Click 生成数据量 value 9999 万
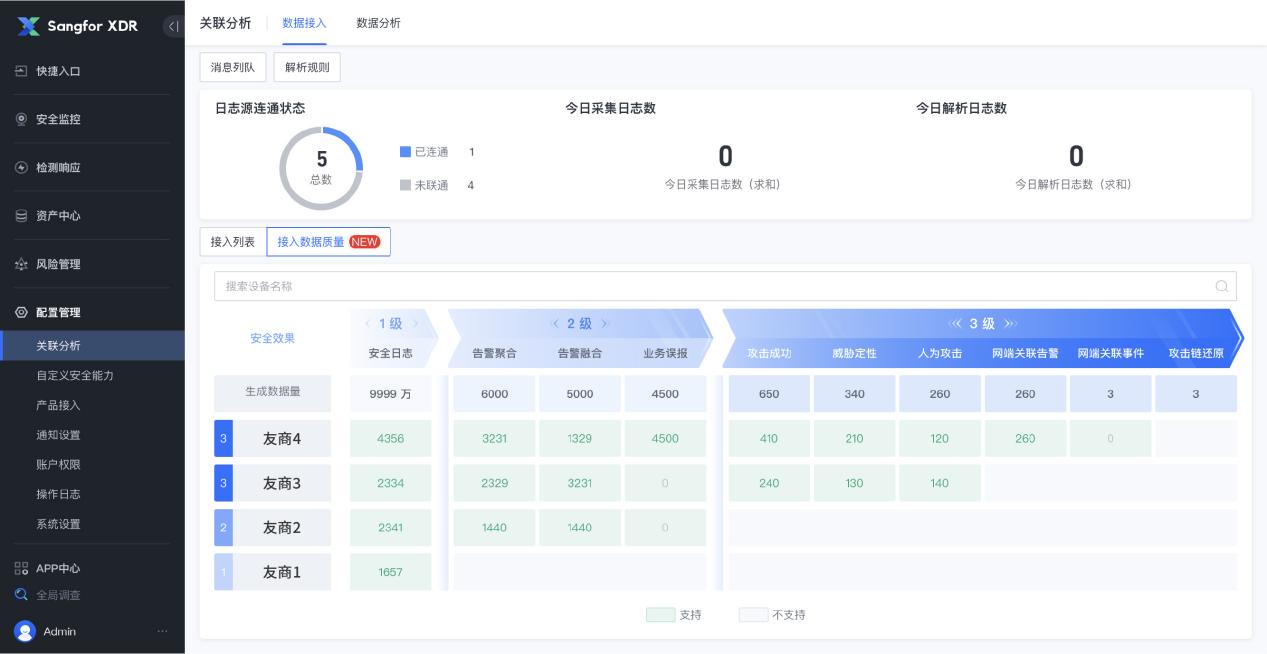1267x654 pixels. [391, 394]
